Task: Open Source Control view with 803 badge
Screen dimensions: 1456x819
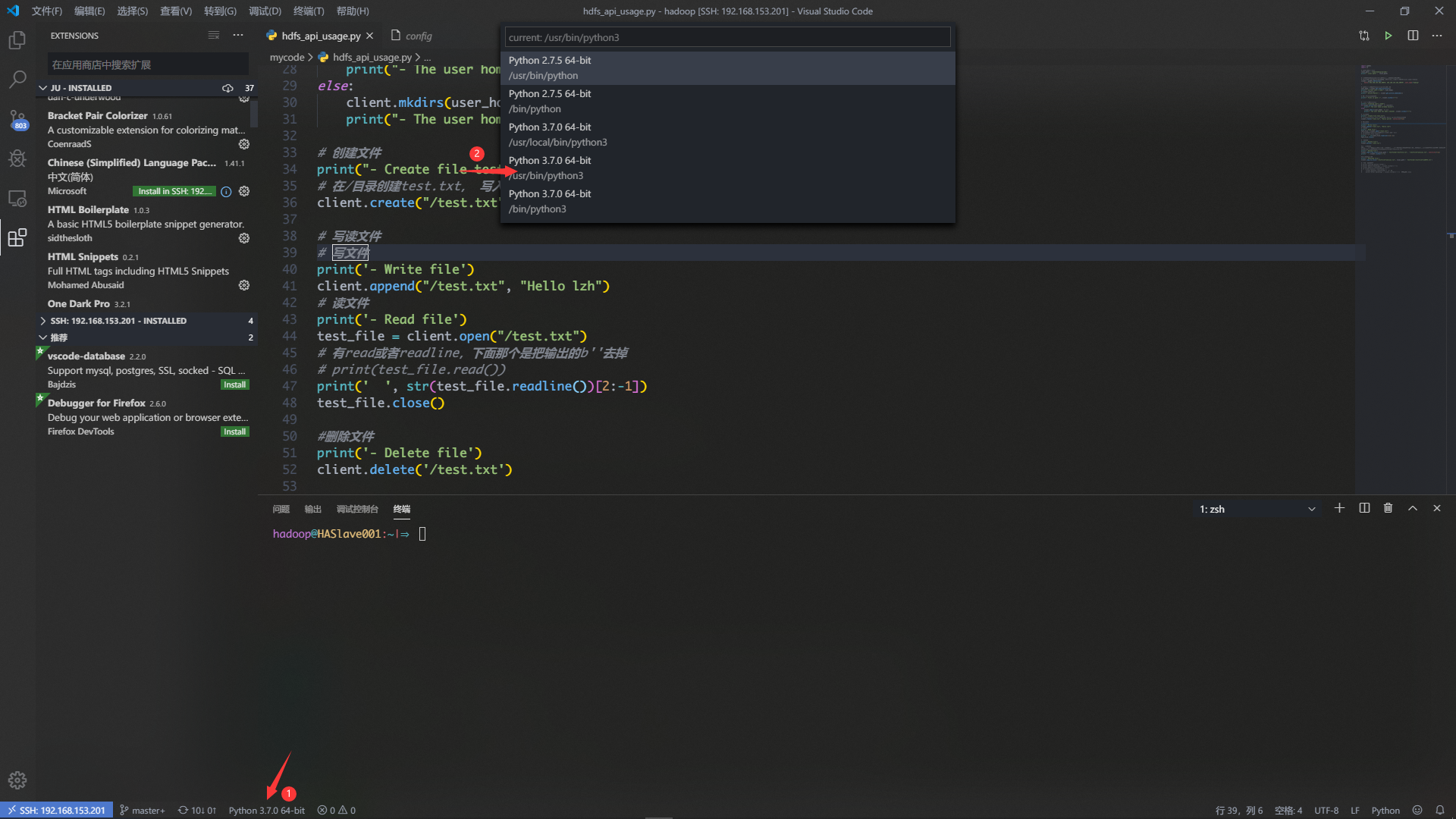Action: coord(17,119)
